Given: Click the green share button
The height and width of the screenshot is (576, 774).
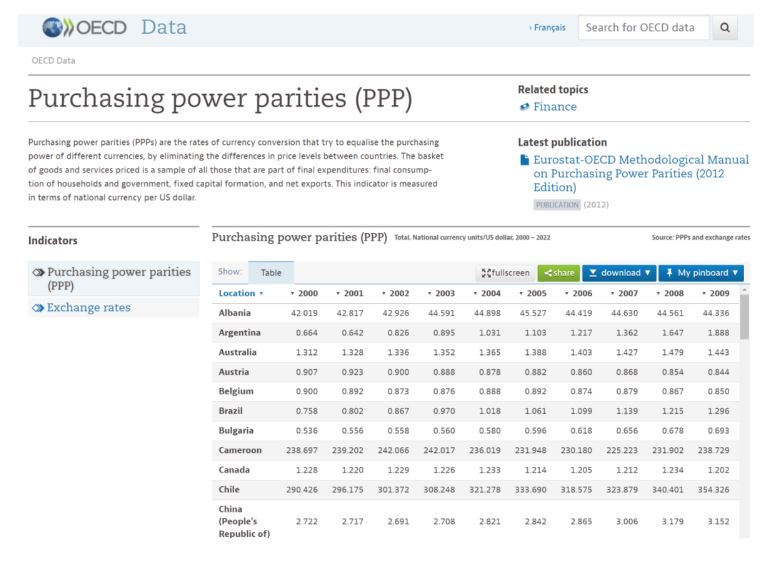Looking at the screenshot, I should pos(559,273).
